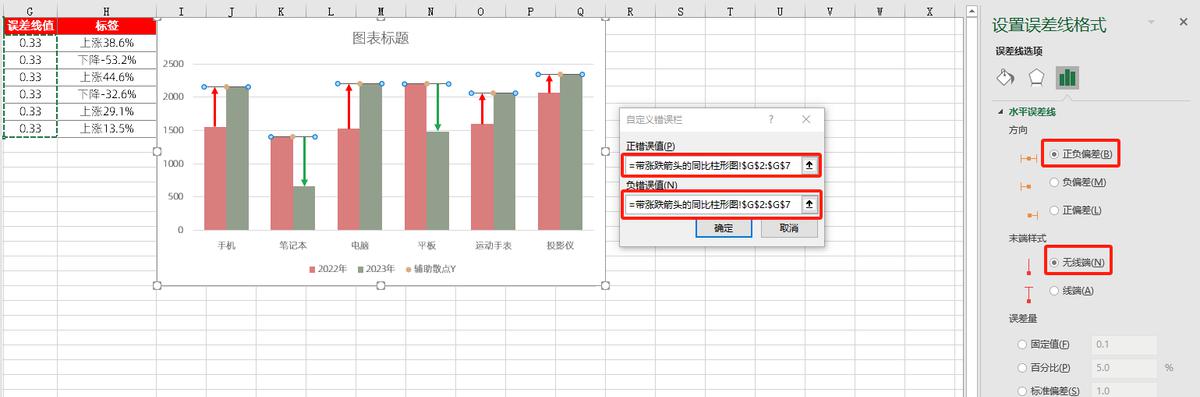Select the 标签 header cell
This screenshot has width=1200, height=397.
tap(107, 26)
